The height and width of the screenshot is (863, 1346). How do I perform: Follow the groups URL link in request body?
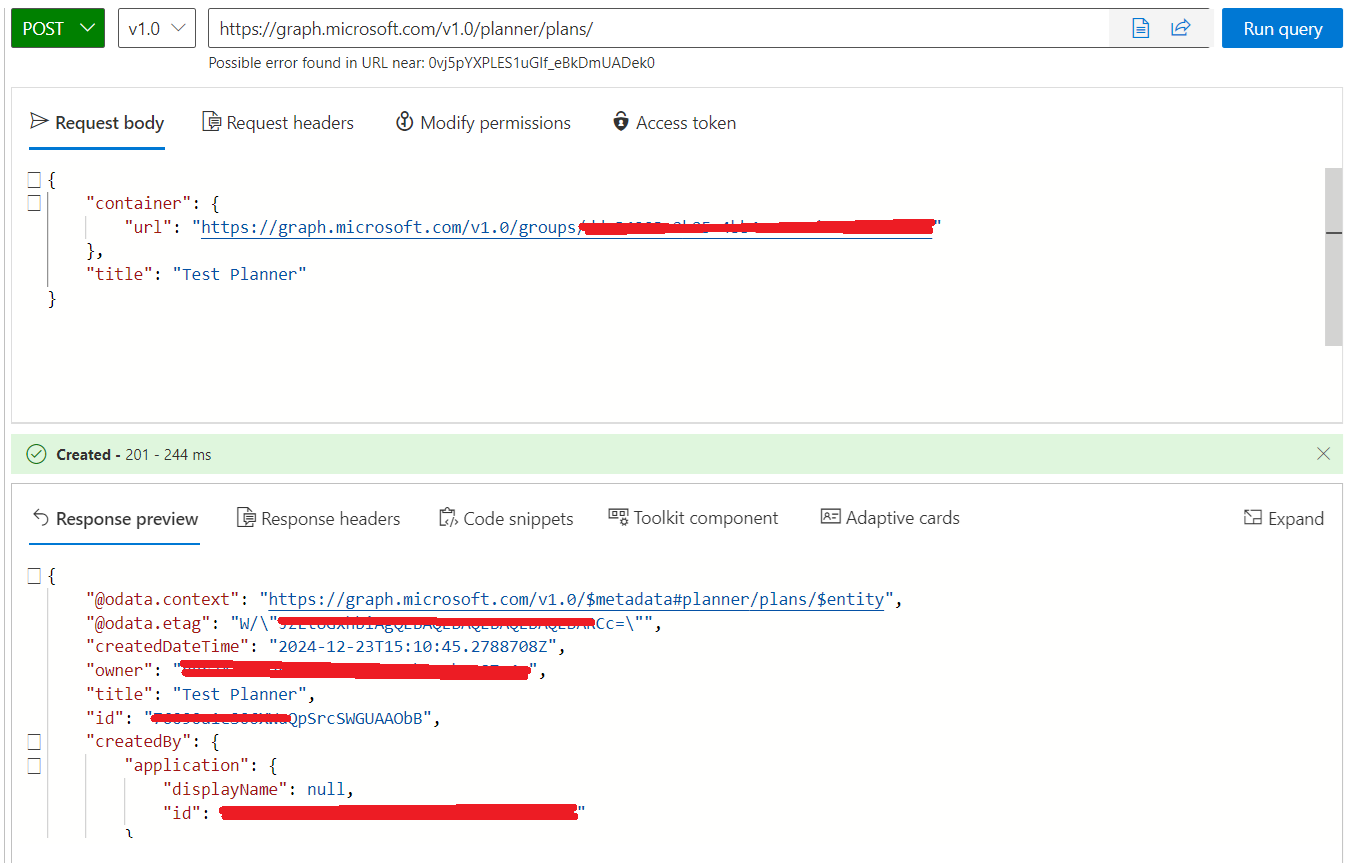pos(567,227)
